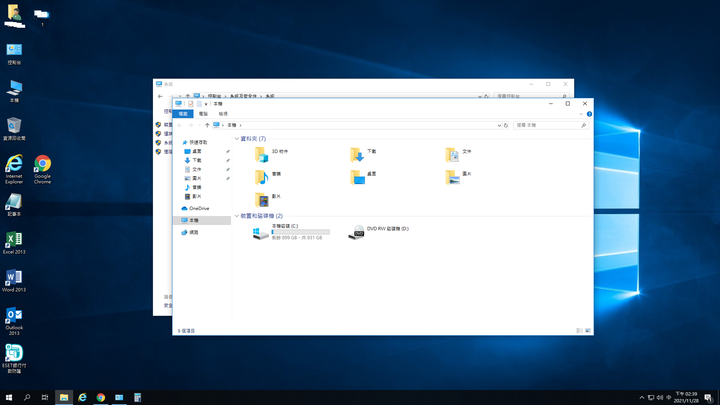Switch to details view in status bar
The image size is (720, 405).
tap(579, 331)
